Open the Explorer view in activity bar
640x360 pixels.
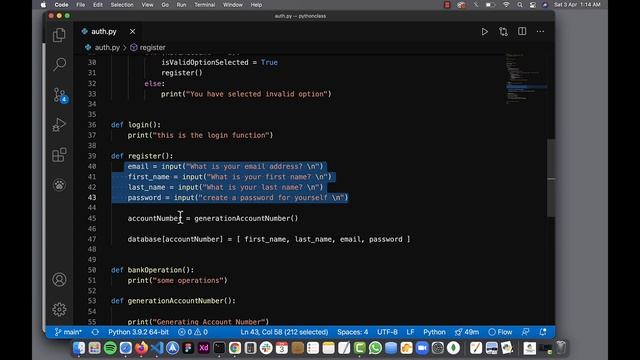(59, 35)
